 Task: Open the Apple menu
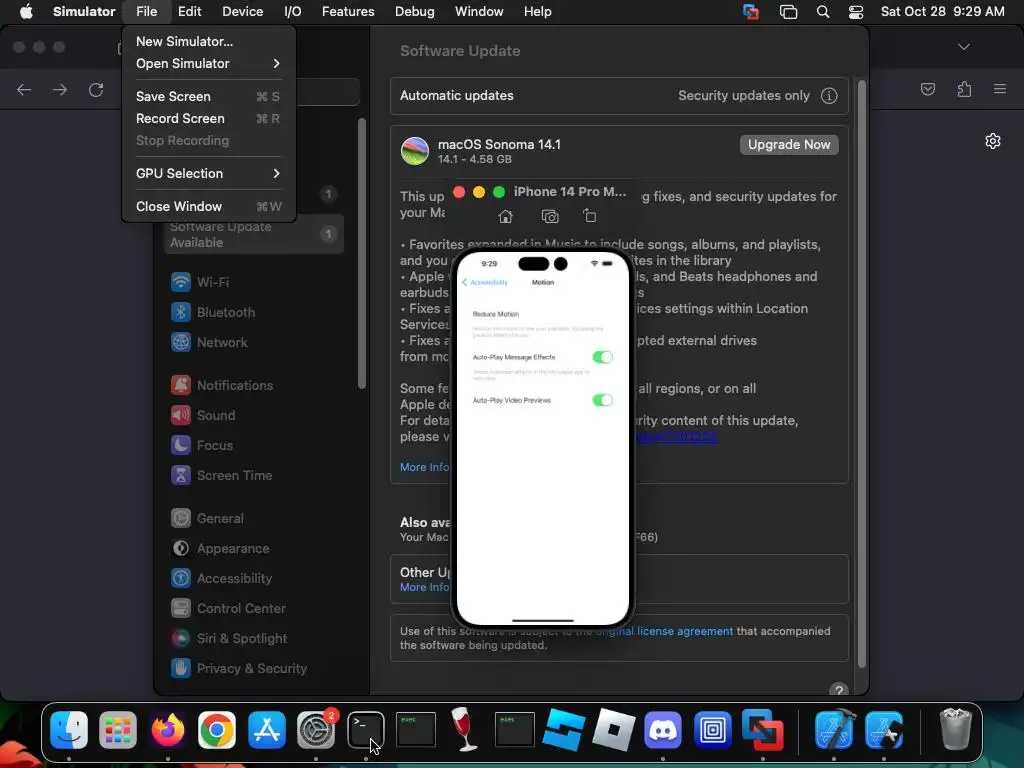[26, 12]
